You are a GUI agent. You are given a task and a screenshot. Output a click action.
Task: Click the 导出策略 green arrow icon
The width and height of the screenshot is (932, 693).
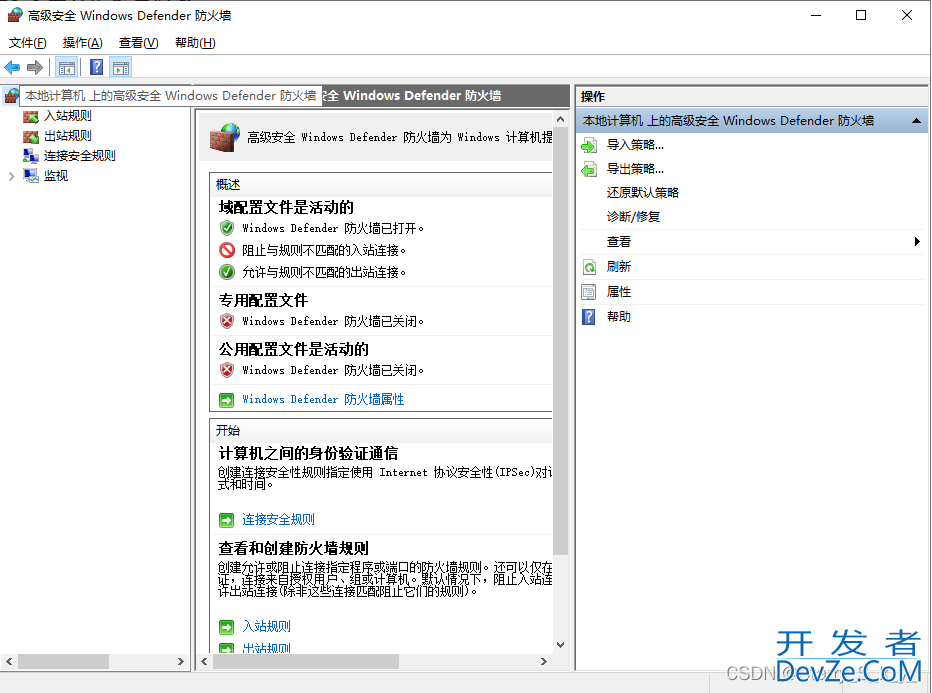pyautogui.click(x=589, y=169)
